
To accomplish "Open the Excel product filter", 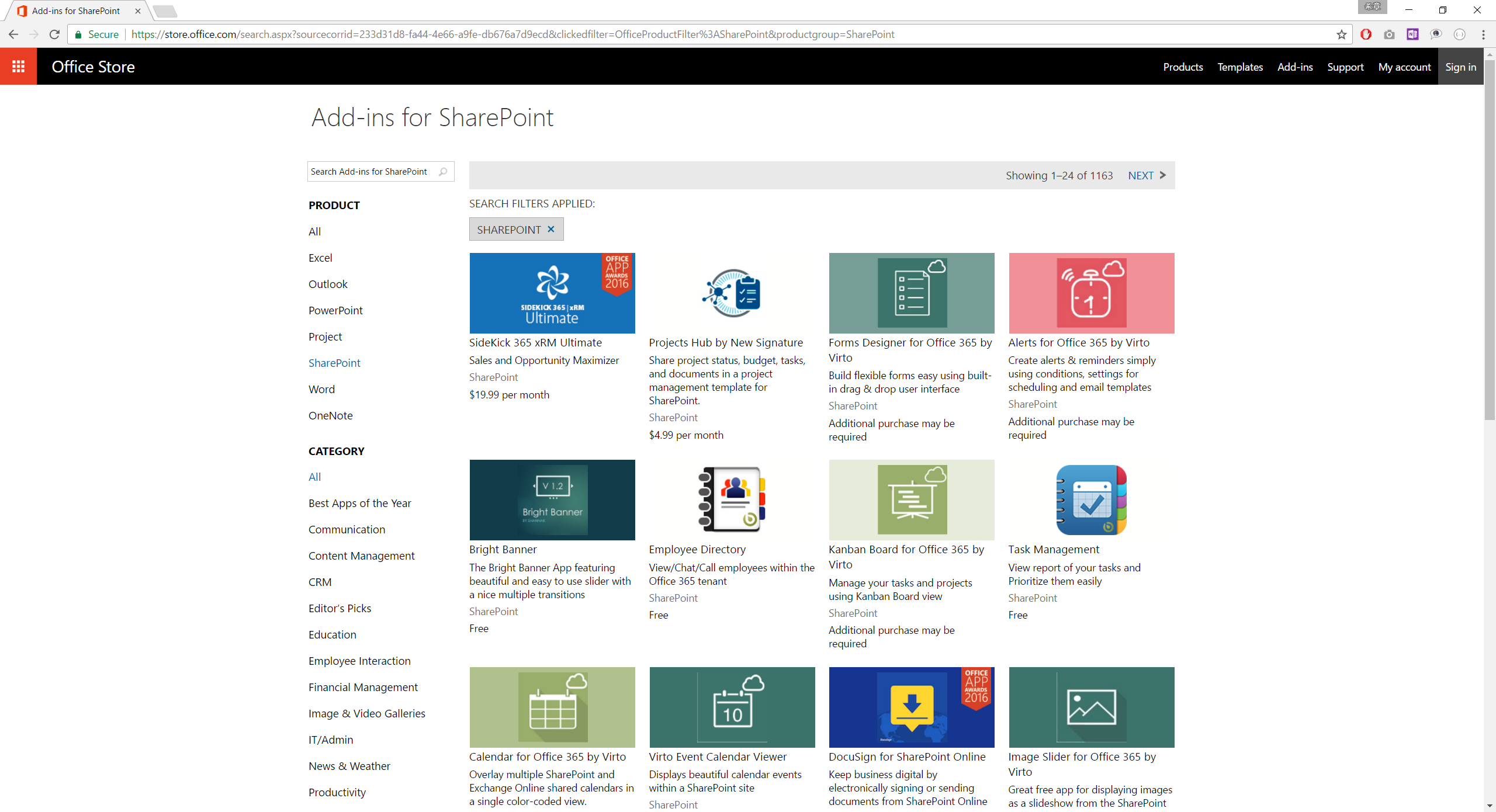I will pyautogui.click(x=320, y=257).
